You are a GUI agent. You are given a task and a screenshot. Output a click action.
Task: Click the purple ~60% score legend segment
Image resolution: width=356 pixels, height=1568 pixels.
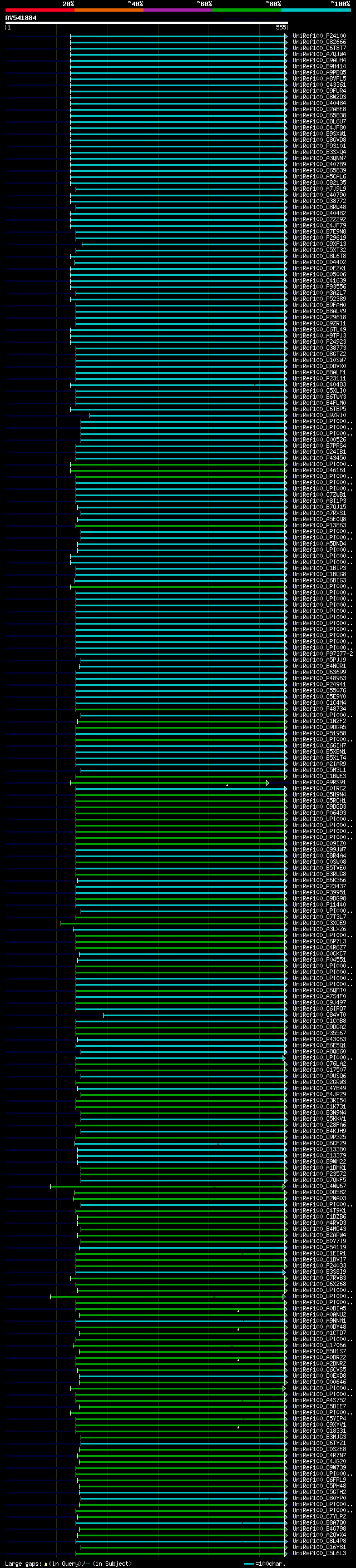click(x=179, y=10)
